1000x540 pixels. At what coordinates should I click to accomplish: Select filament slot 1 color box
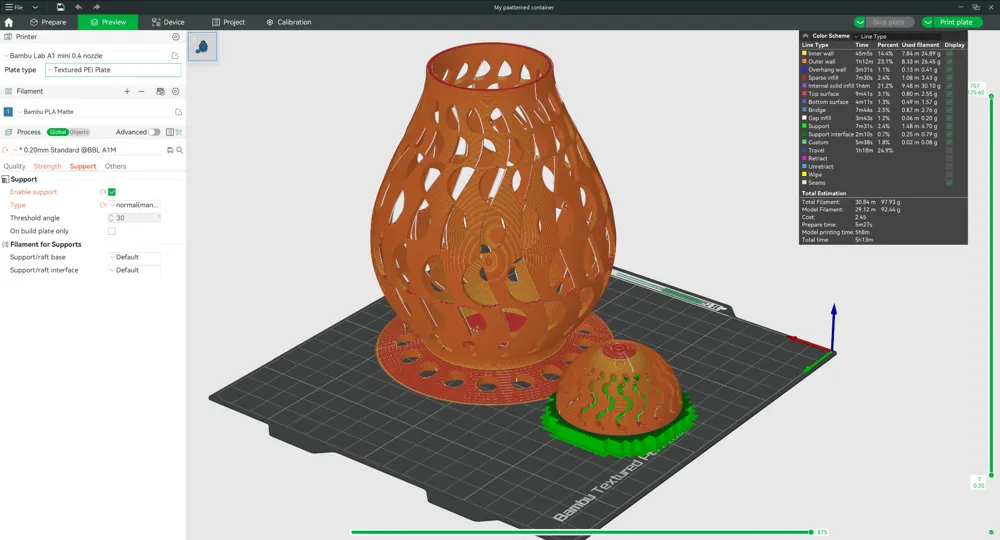[x=8, y=112]
